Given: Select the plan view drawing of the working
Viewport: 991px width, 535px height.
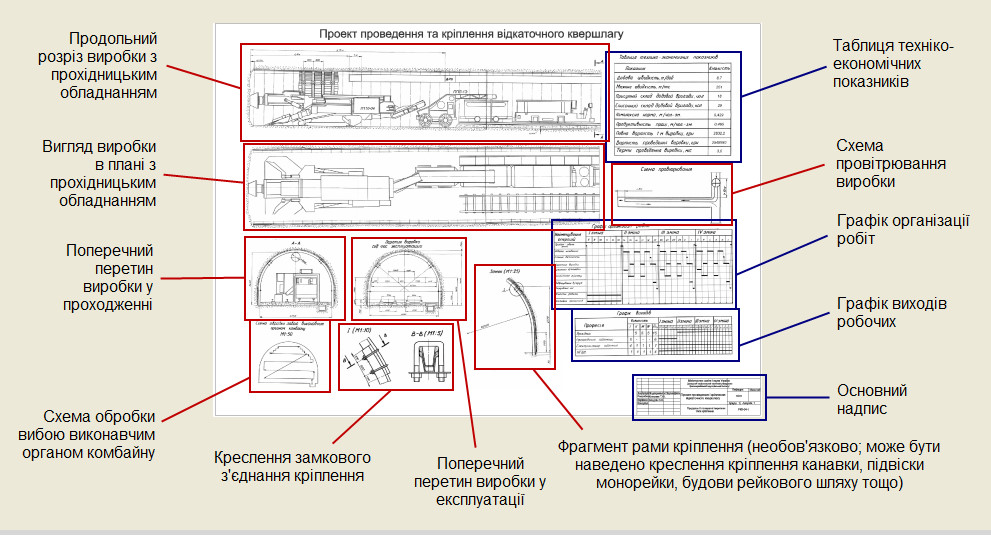Looking at the screenshot, I should [x=424, y=187].
